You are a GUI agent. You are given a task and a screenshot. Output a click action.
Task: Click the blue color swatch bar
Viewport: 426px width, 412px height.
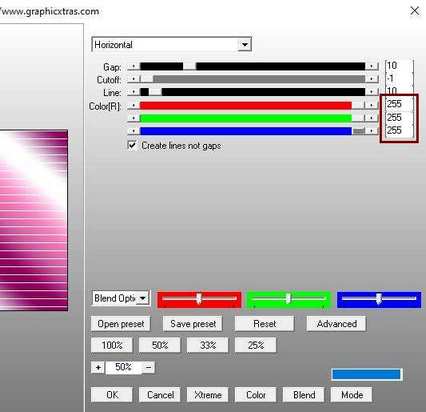[367, 374]
